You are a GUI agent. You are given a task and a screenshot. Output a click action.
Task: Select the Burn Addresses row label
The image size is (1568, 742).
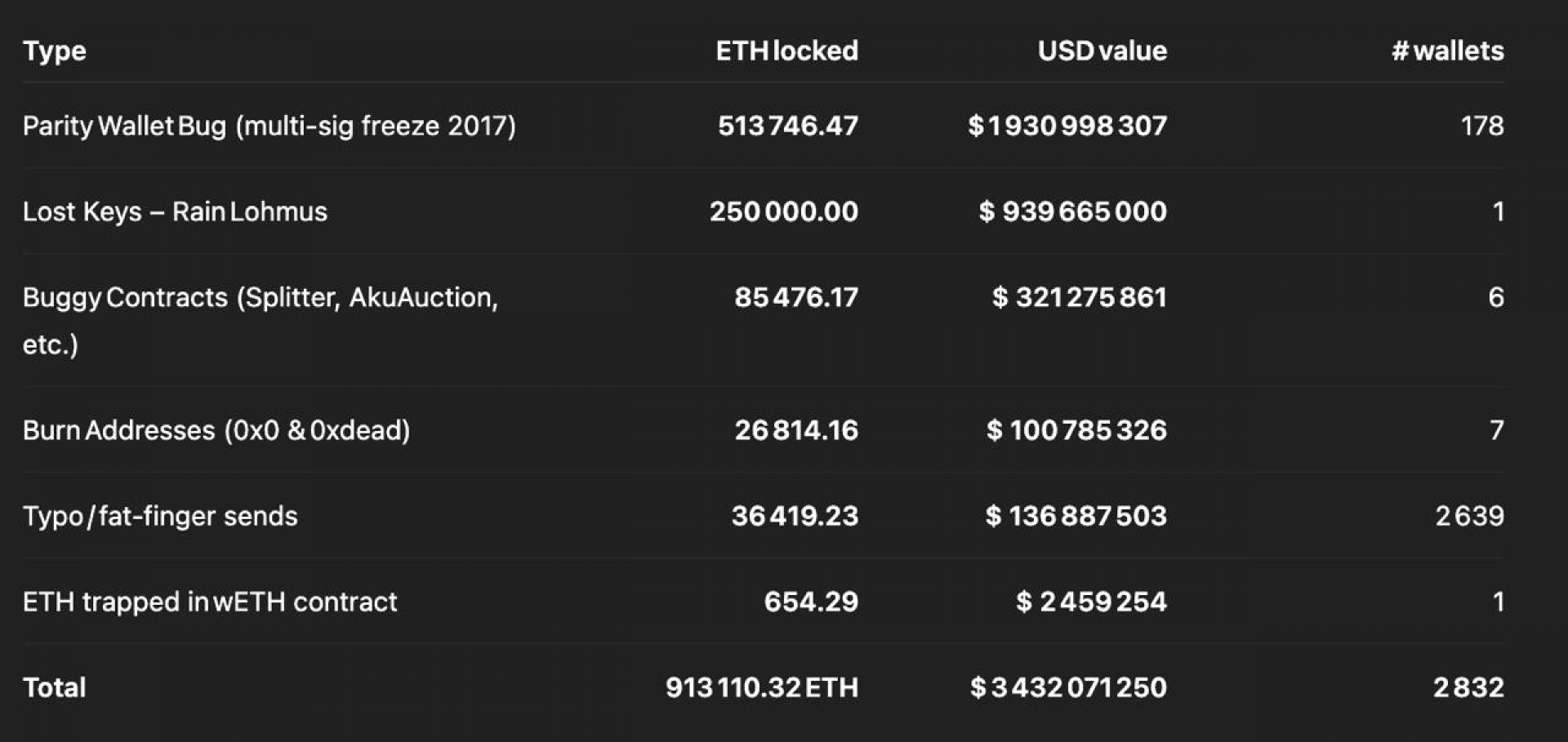[x=216, y=430]
